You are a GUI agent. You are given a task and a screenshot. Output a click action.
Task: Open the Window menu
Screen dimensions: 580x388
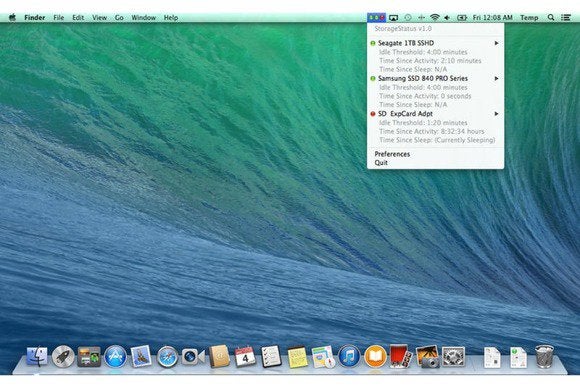click(x=144, y=17)
